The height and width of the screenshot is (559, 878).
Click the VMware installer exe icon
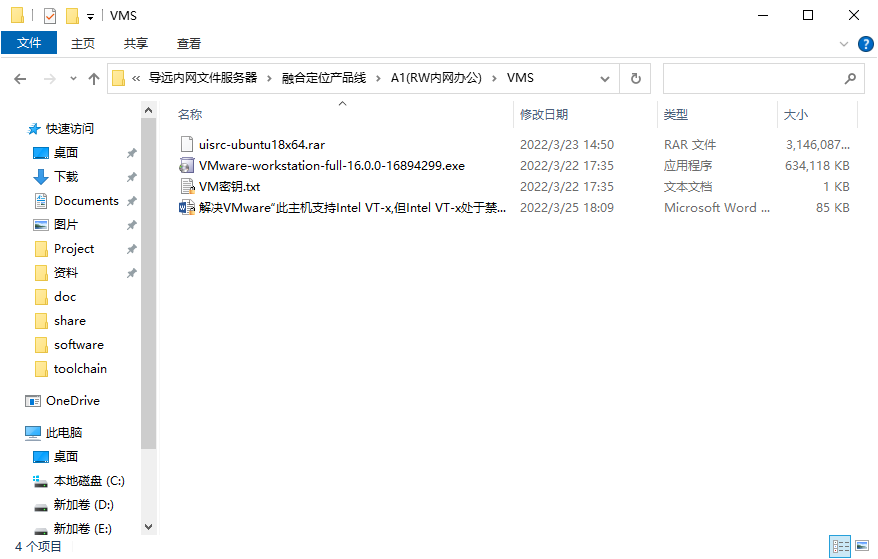coord(186,166)
